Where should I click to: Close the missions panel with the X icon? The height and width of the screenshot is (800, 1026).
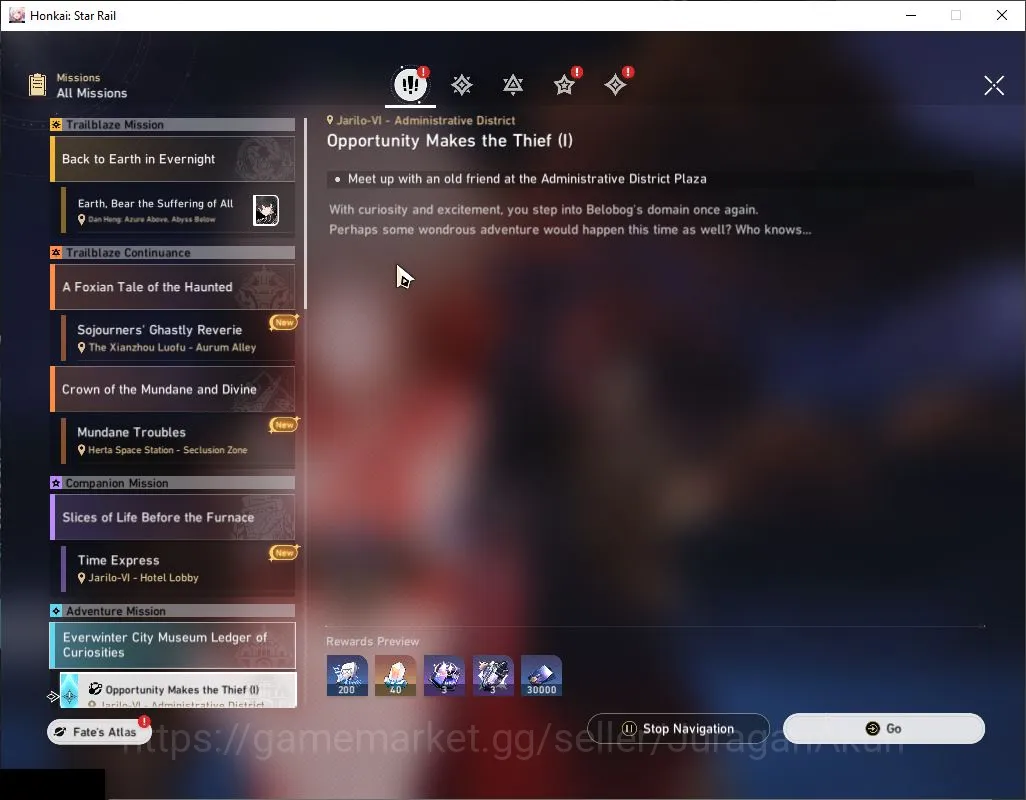[993, 84]
